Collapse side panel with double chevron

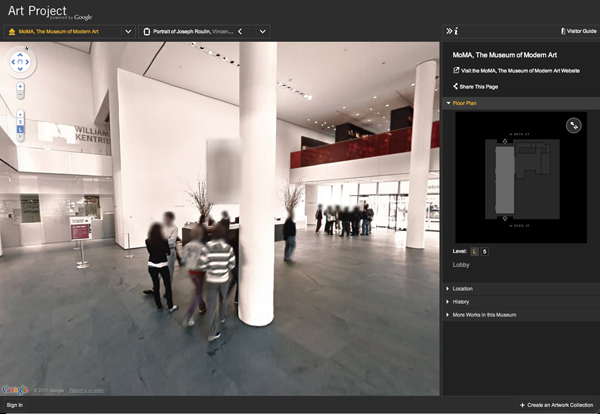click(x=449, y=31)
